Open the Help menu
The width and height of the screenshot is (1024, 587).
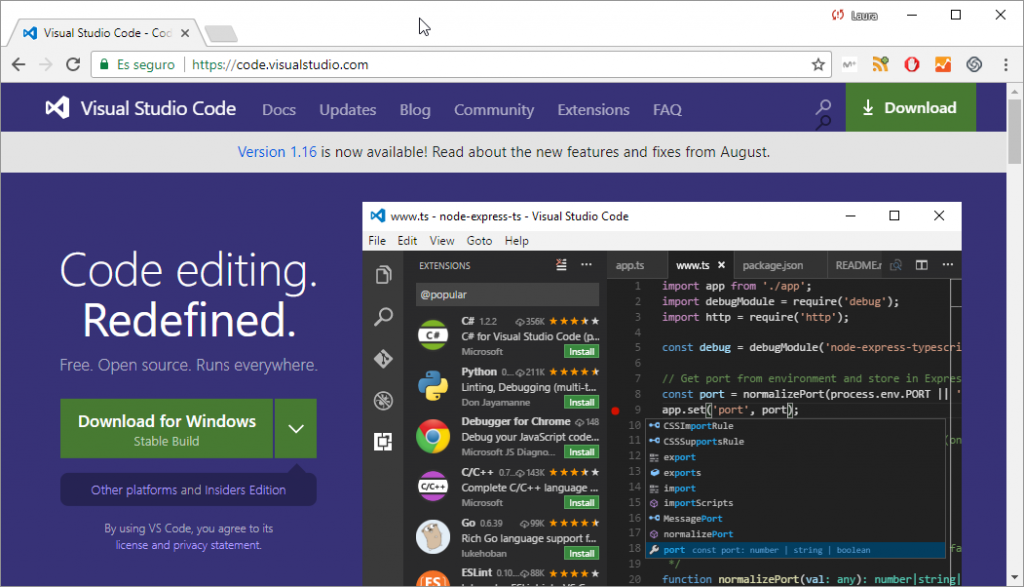[x=517, y=241]
